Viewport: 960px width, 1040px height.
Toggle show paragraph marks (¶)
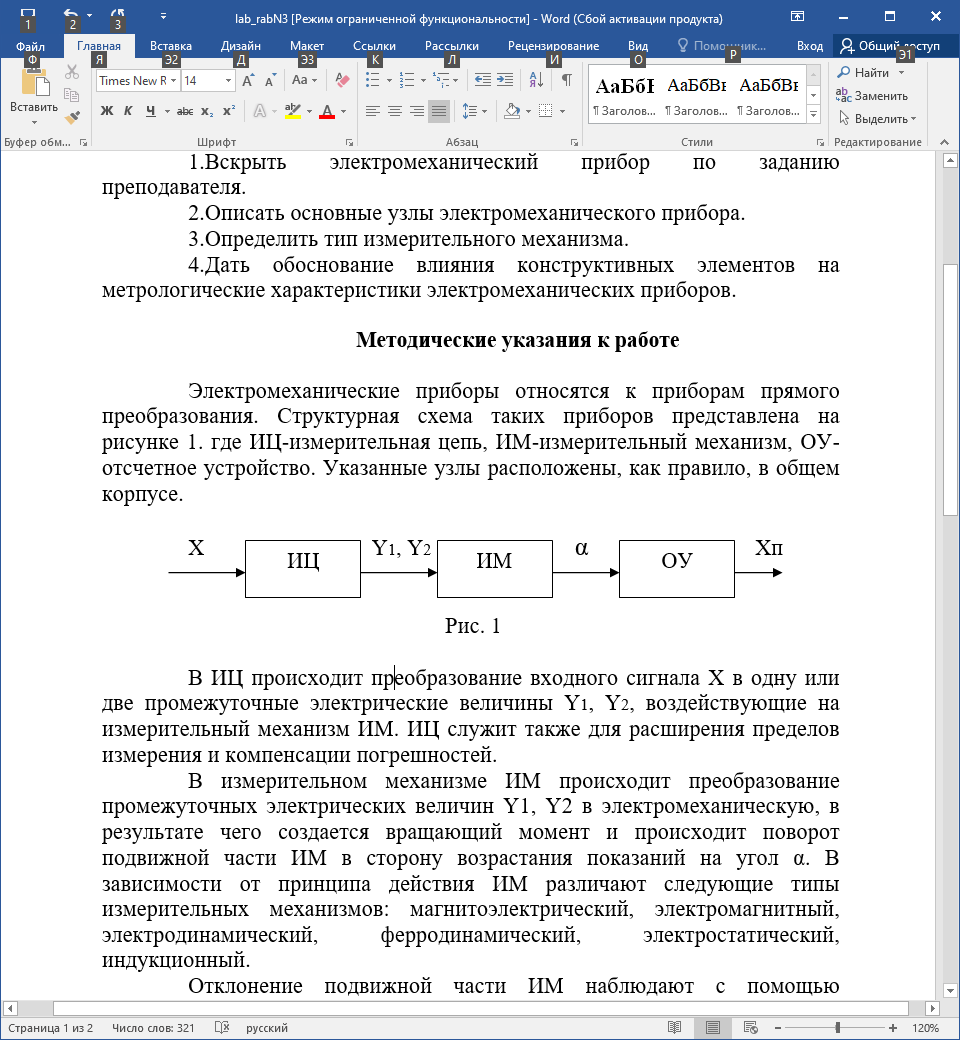(x=567, y=80)
